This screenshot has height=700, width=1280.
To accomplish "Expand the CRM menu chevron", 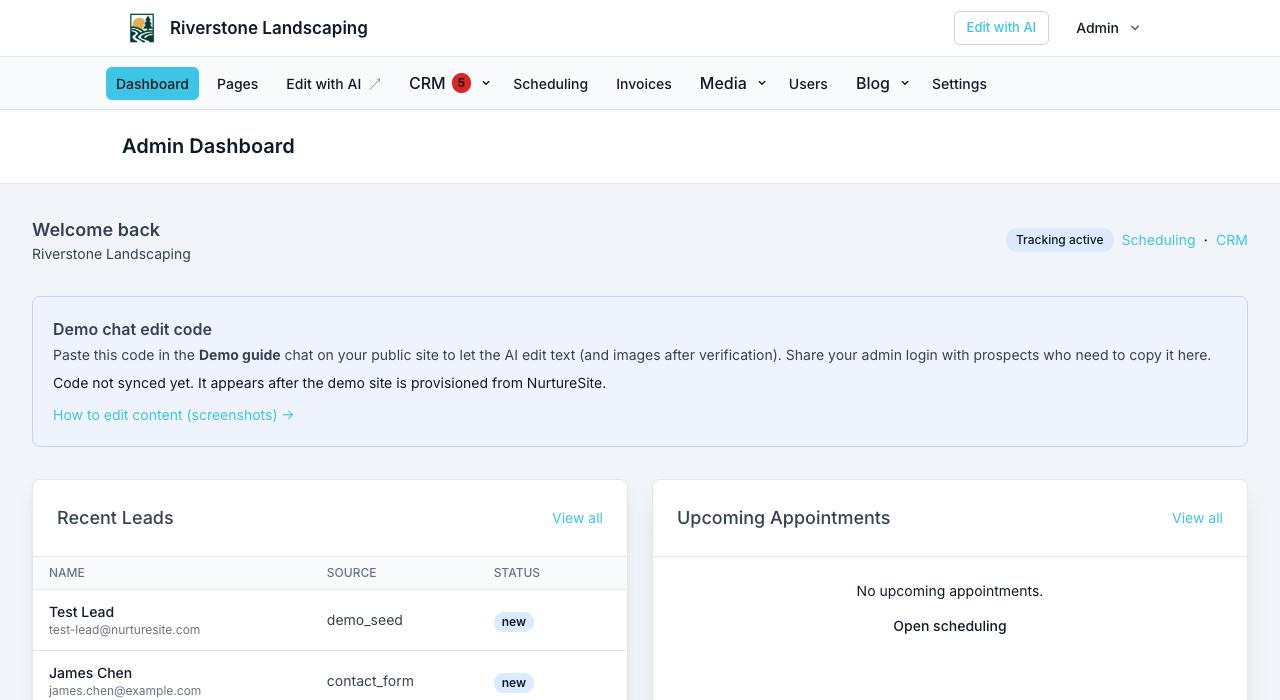I will [x=486, y=83].
